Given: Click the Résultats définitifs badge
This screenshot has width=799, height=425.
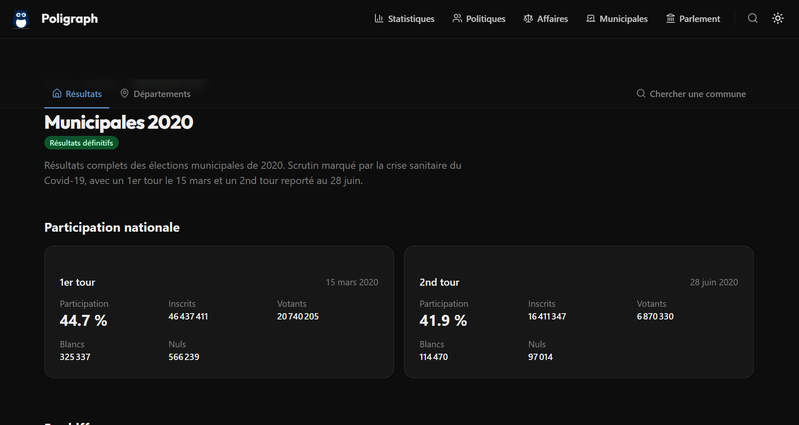Looking at the screenshot, I should (x=82, y=143).
